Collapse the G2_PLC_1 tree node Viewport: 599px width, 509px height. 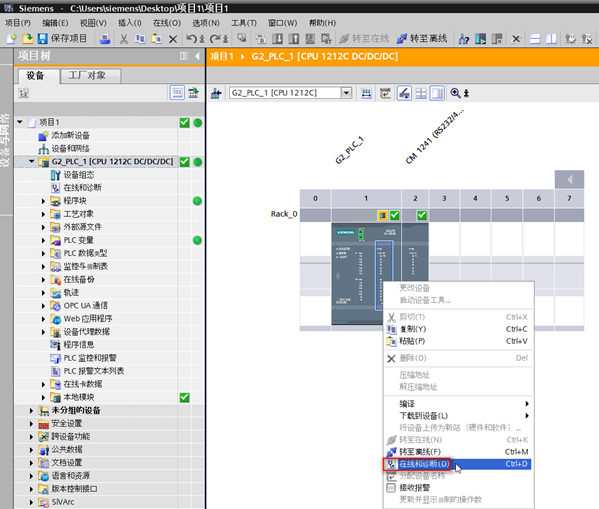point(32,162)
